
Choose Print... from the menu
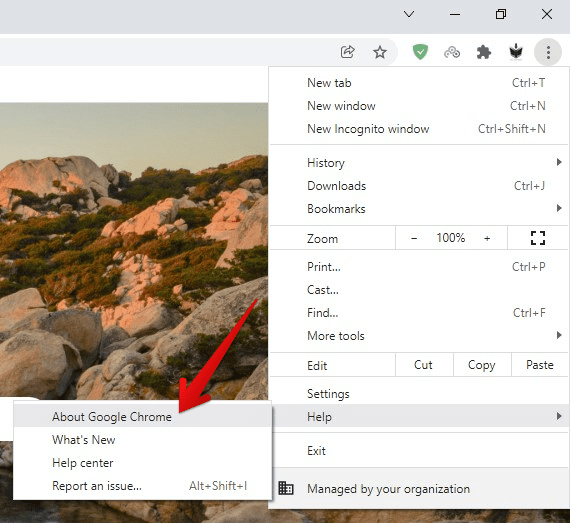pos(419,267)
